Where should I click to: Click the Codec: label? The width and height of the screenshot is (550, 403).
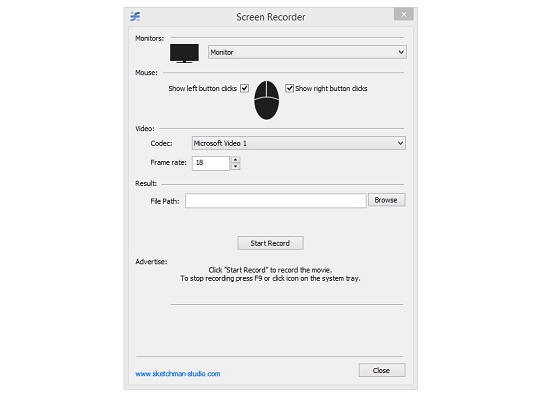click(x=161, y=143)
